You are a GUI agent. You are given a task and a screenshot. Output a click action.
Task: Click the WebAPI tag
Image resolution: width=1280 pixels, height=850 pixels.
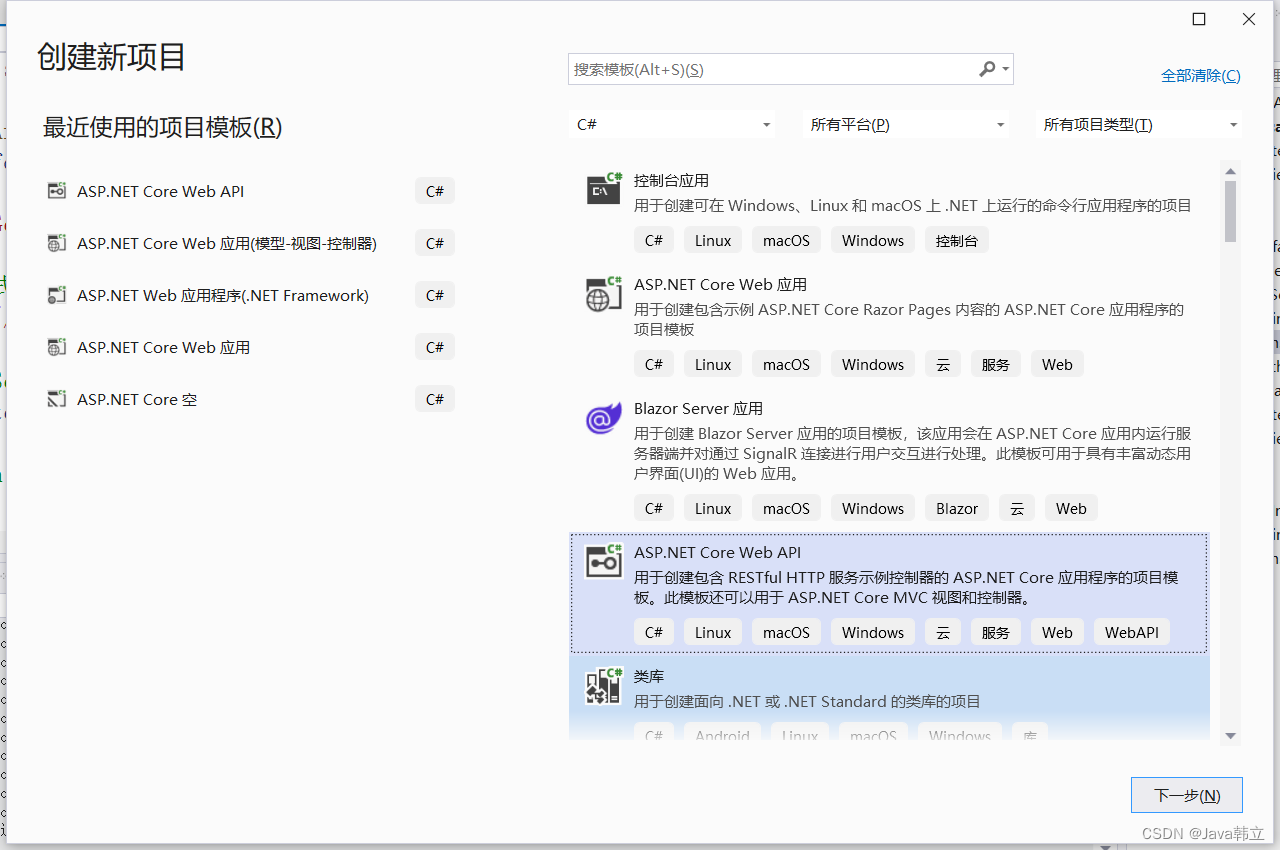(1132, 632)
